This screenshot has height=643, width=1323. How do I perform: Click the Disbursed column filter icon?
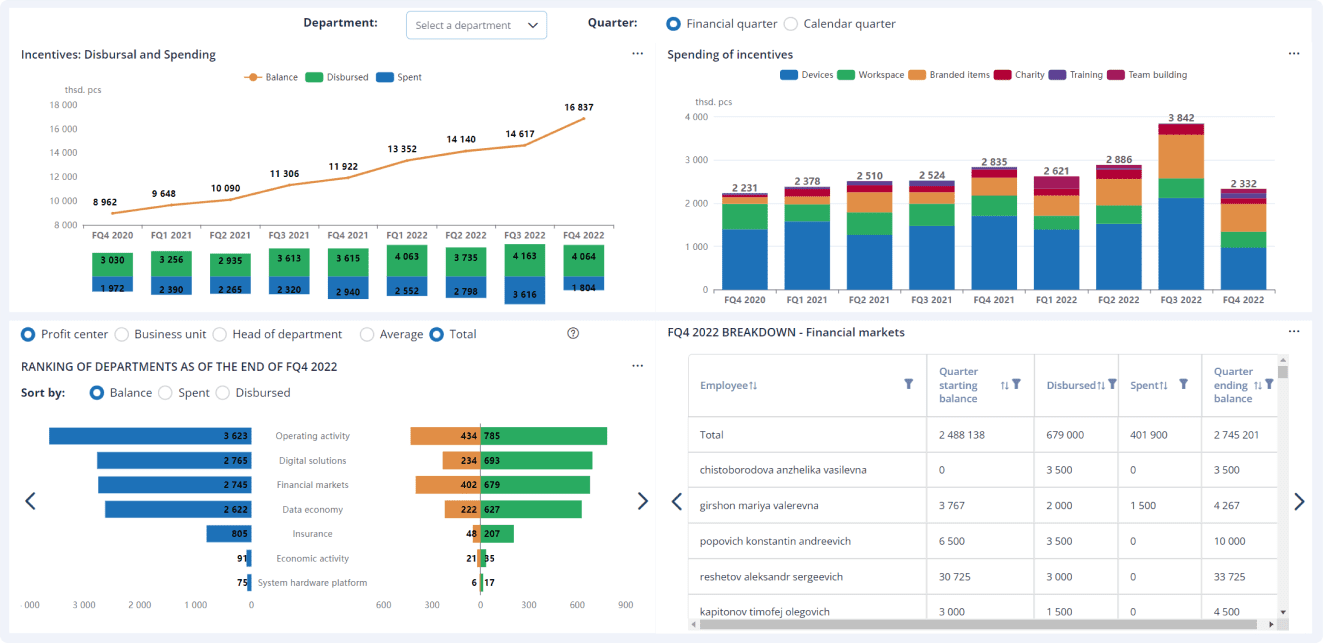(1111, 385)
